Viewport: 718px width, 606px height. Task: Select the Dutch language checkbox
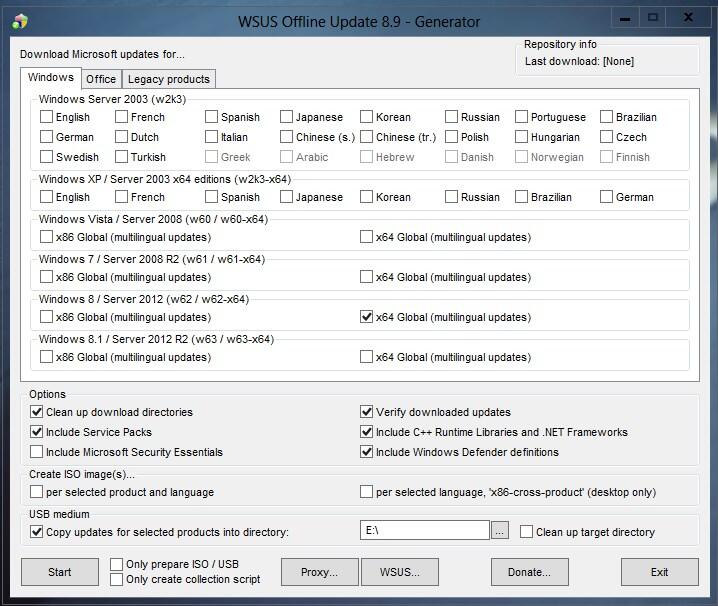[x=121, y=136]
